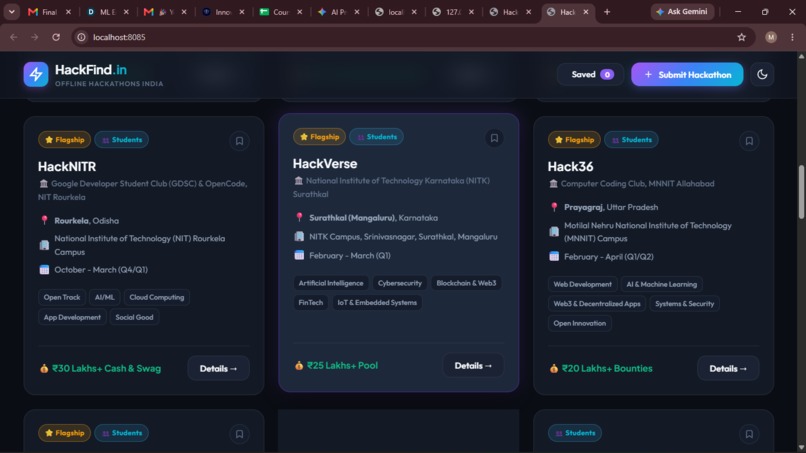Select the Web Development tag
The width and height of the screenshot is (806, 453).
[582, 284]
